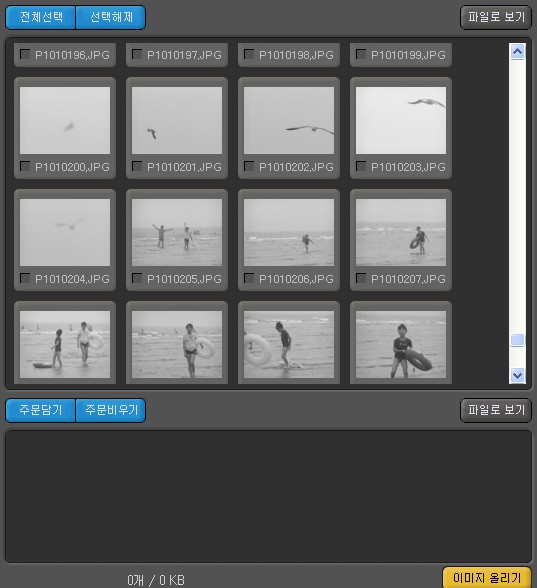Click the P1010196.JPG file name
Screen dimensions: 537x588
[x=72, y=55]
